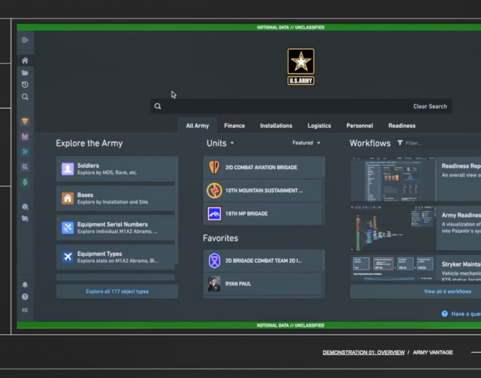The height and width of the screenshot is (378, 481).
Task: Open View all 6 workflows link
Action: [x=447, y=291]
